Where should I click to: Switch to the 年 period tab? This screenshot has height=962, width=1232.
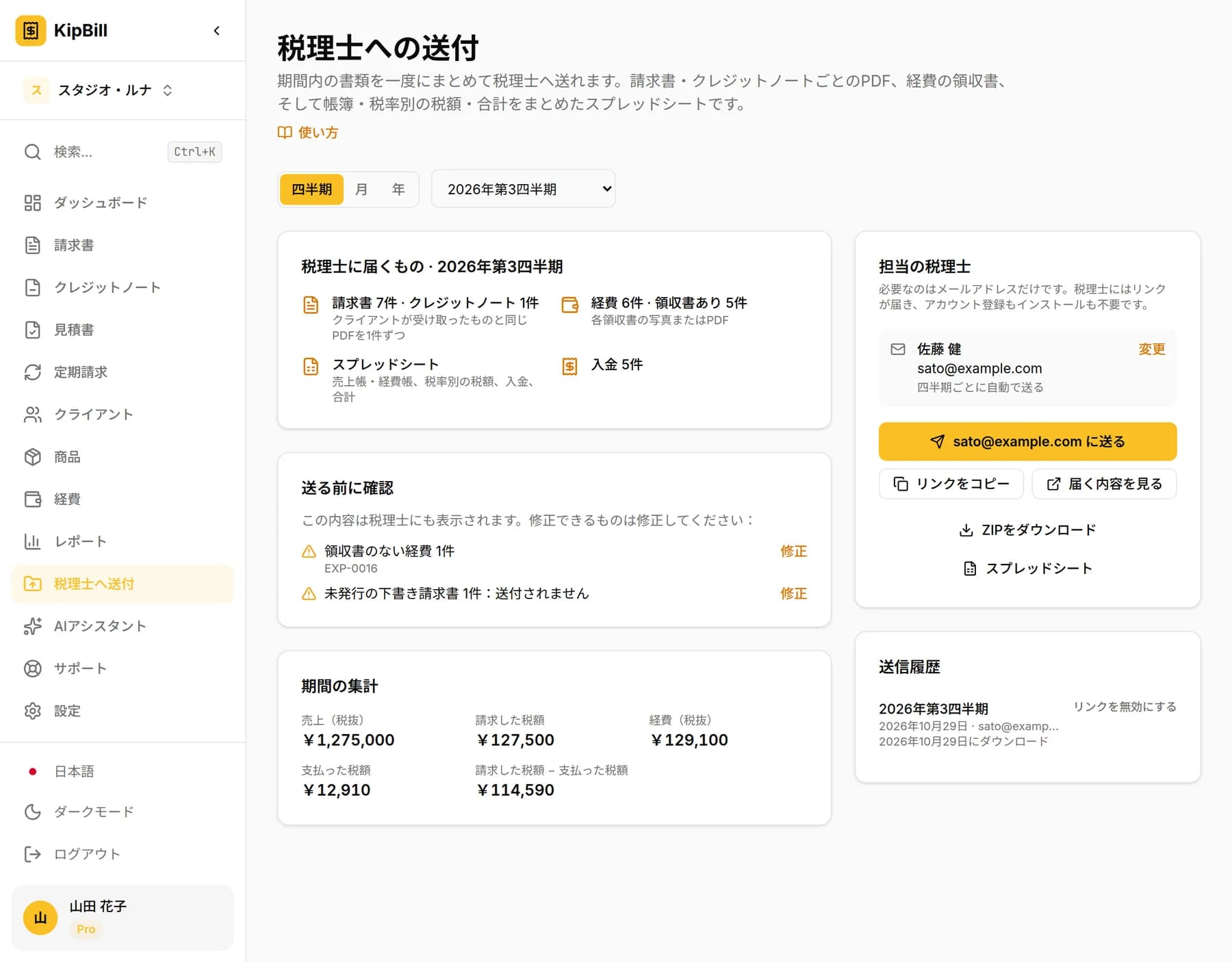coord(398,190)
